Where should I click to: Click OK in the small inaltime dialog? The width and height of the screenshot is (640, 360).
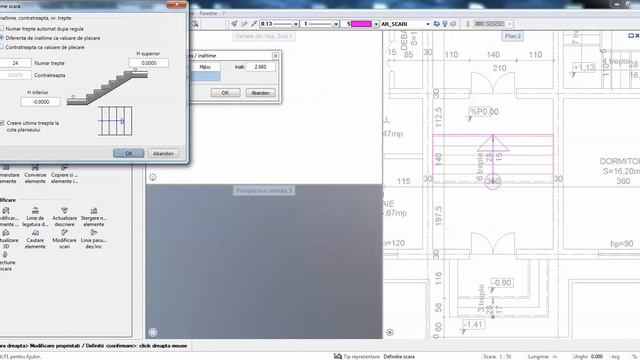pos(225,93)
